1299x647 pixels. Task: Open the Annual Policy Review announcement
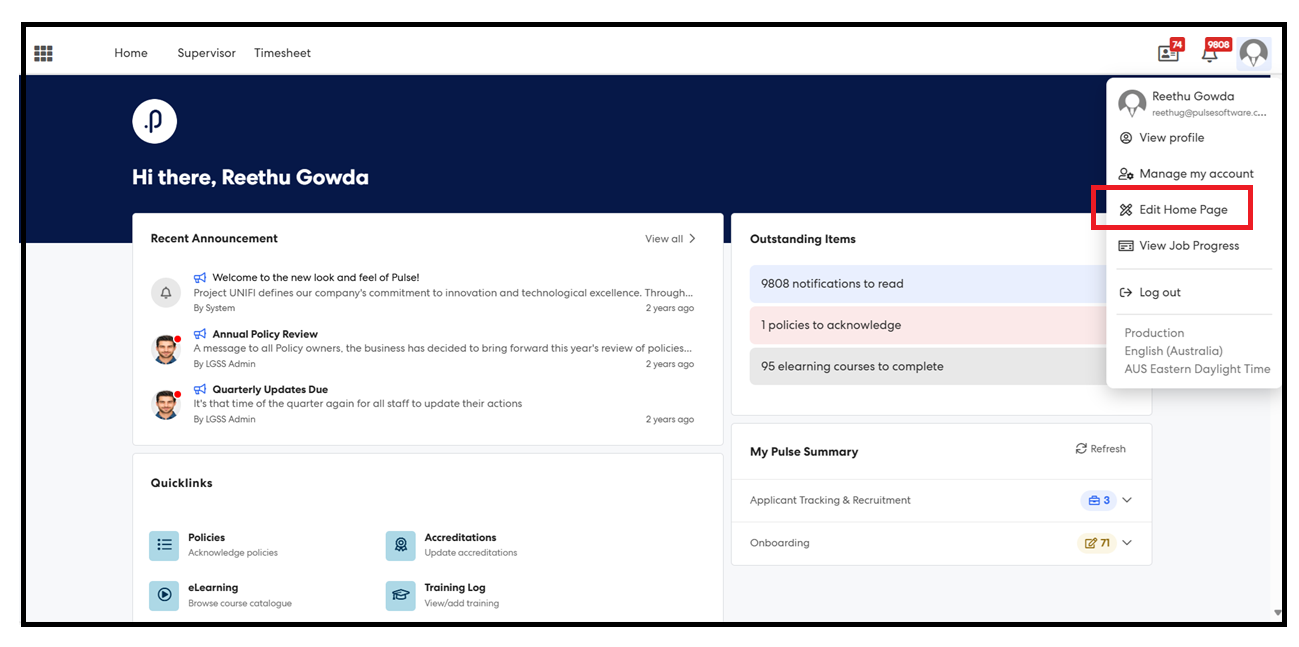[265, 334]
